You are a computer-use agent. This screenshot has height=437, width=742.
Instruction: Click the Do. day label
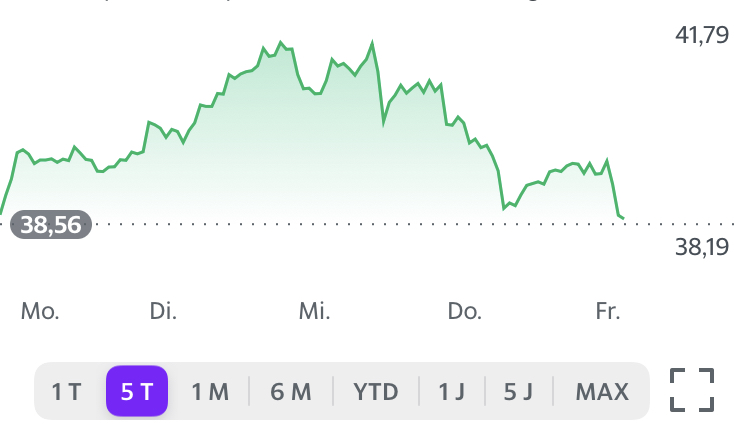[x=465, y=311]
